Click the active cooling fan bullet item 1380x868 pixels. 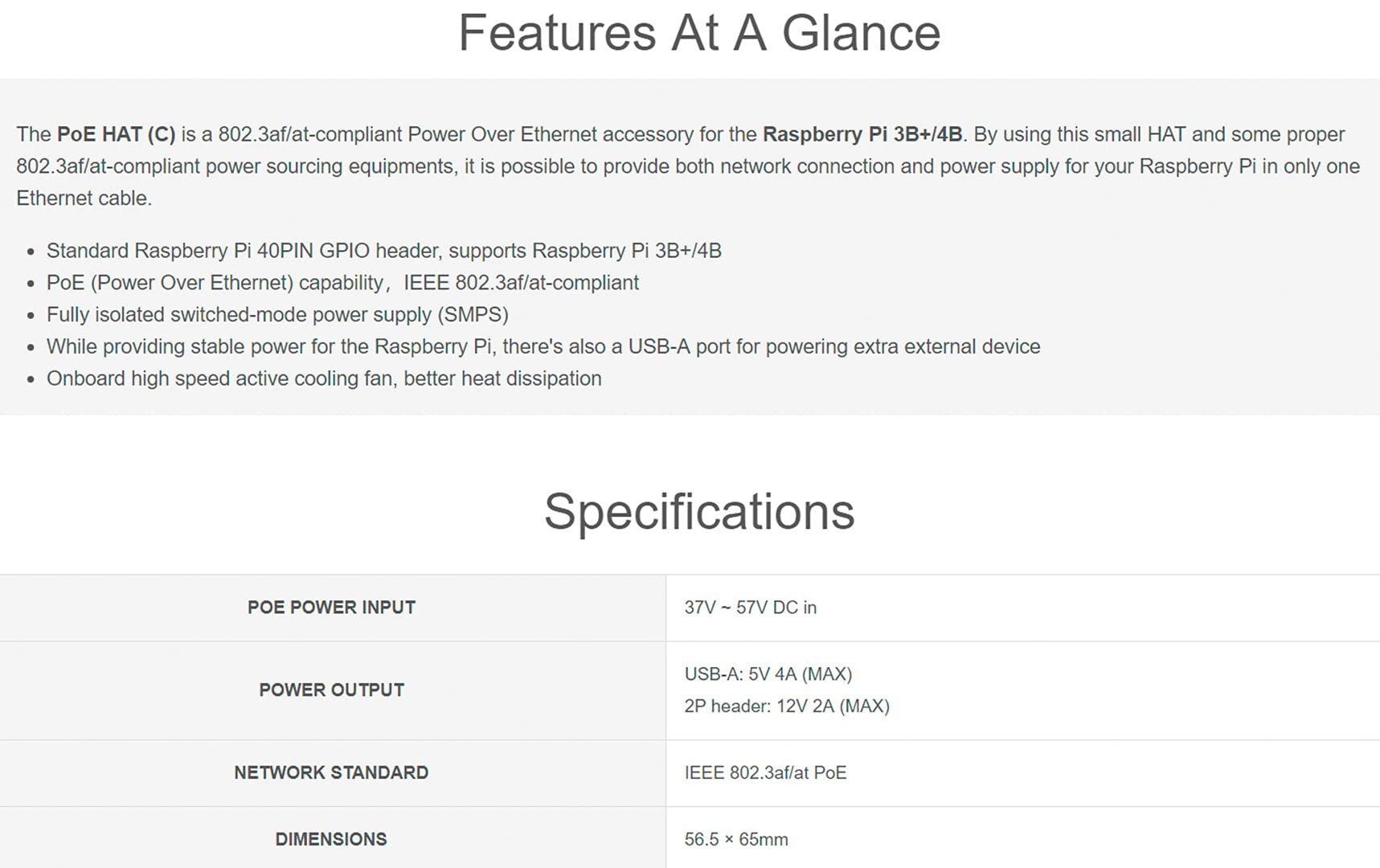pyautogui.click(x=324, y=379)
